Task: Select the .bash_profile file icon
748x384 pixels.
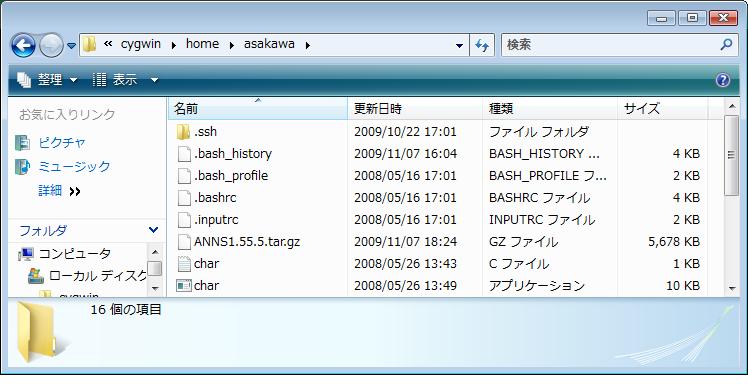Action: 184,176
